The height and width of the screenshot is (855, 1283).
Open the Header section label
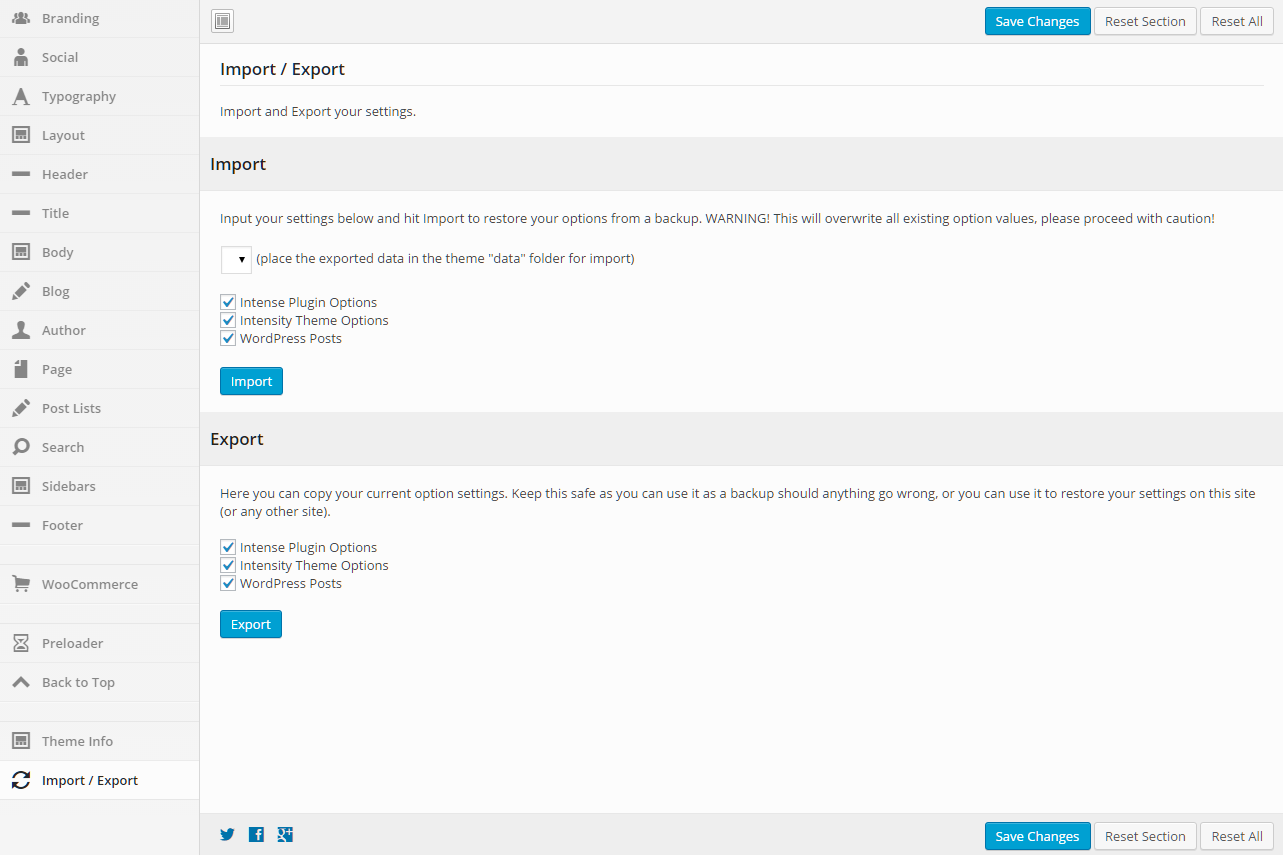65,174
